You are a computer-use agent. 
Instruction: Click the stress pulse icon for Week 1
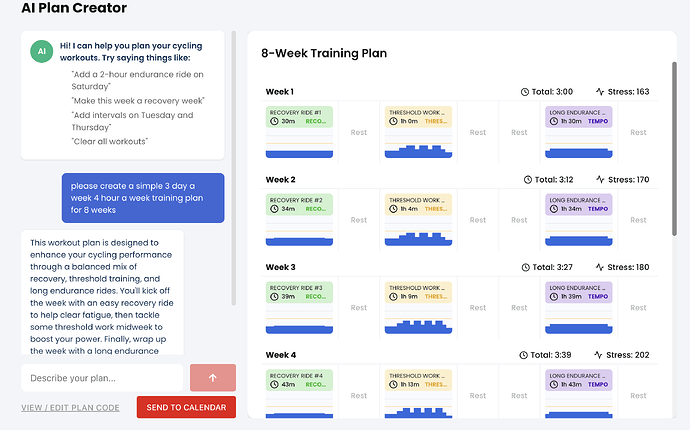pyautogui.click(x=599, y=92)
